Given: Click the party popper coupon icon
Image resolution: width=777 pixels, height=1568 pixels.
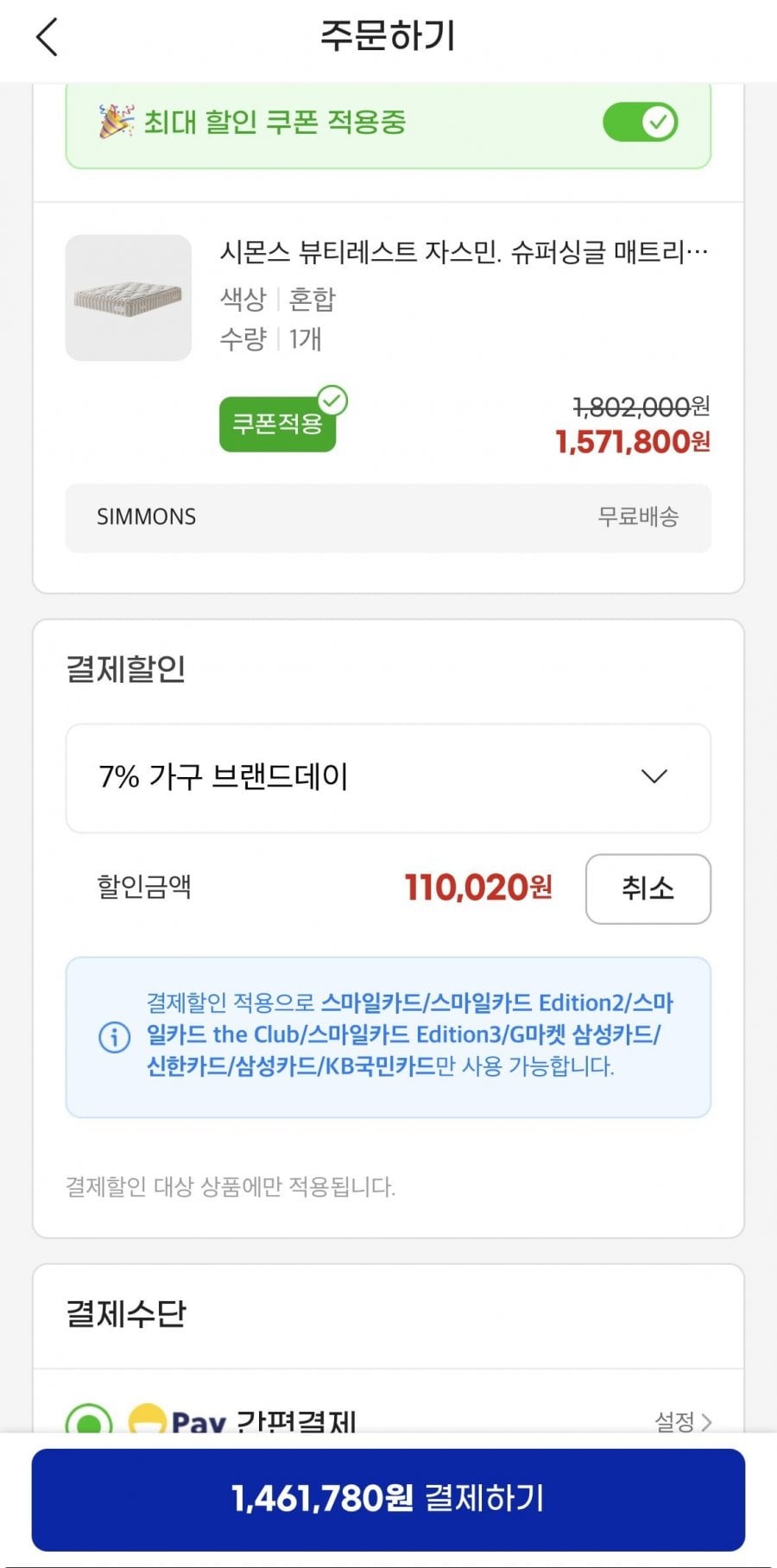Looking at the screenshot, I should pos(117,122).
